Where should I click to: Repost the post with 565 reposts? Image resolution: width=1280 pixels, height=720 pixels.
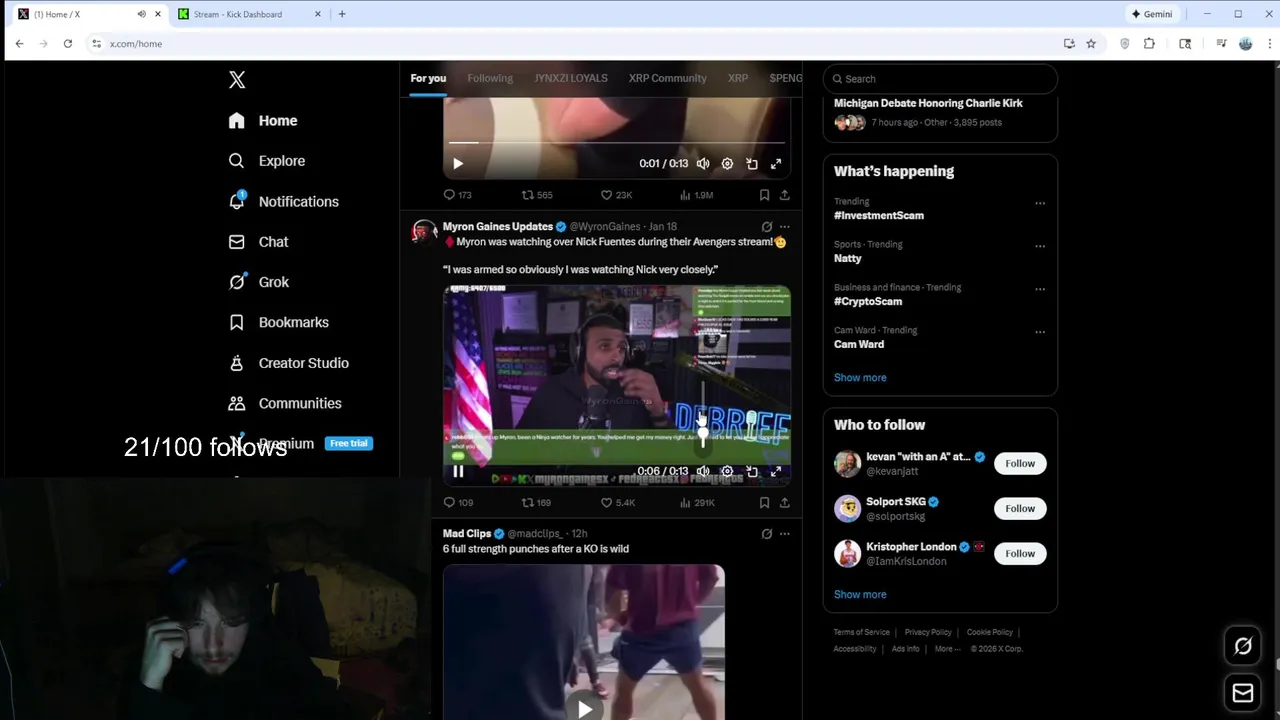pyautogui.click(x=537, y=195)
